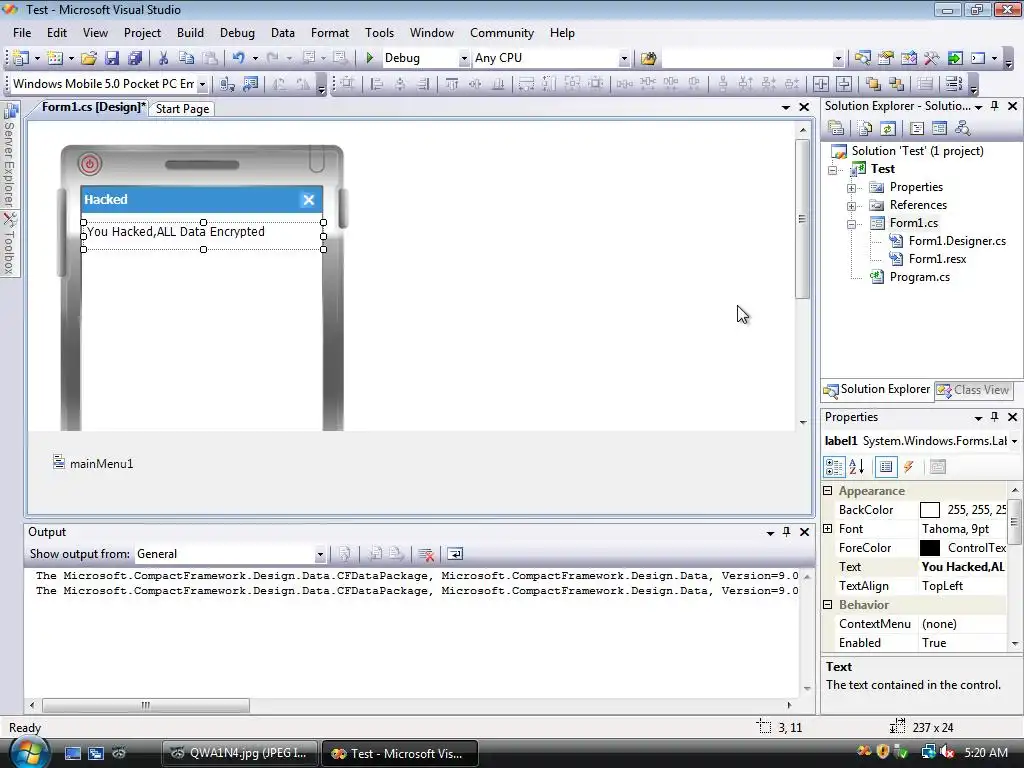Screen dimensions: 1024x768
Task: Open the Format menu
Action: tap(330, 33)
